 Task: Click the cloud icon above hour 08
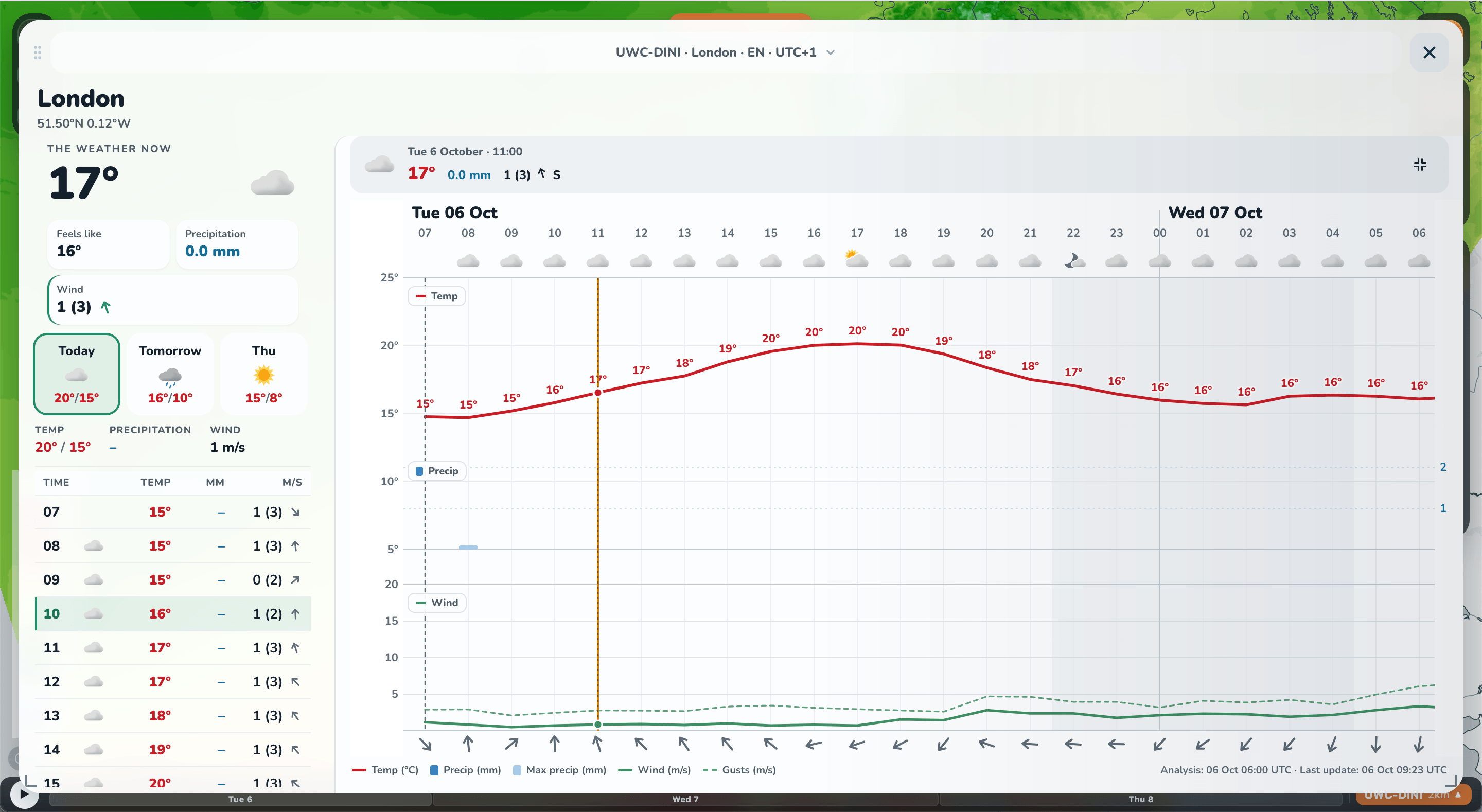(468, 261)
